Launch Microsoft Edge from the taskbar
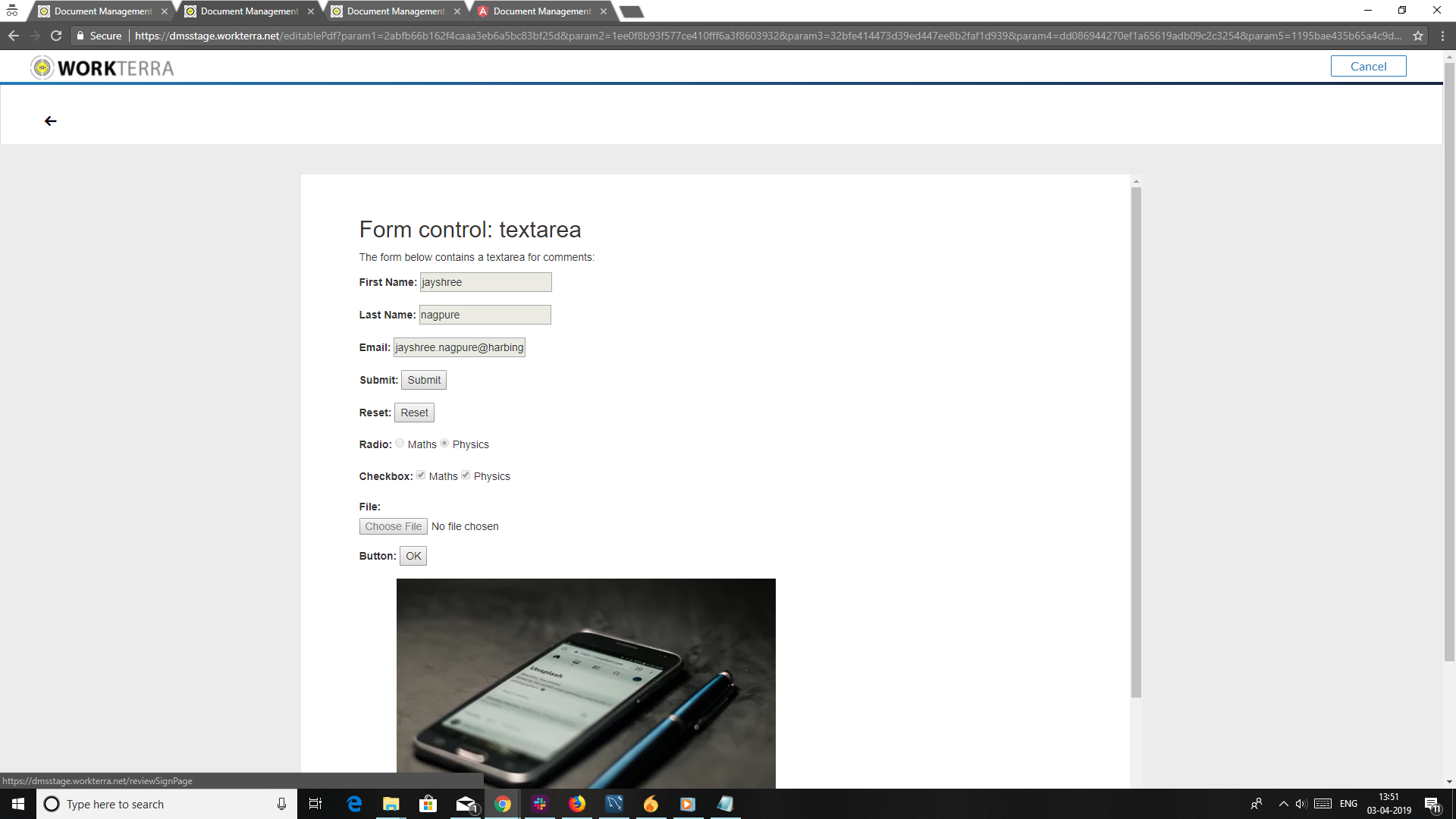This screenshot has height=819, width=1456. click(354, 804)
